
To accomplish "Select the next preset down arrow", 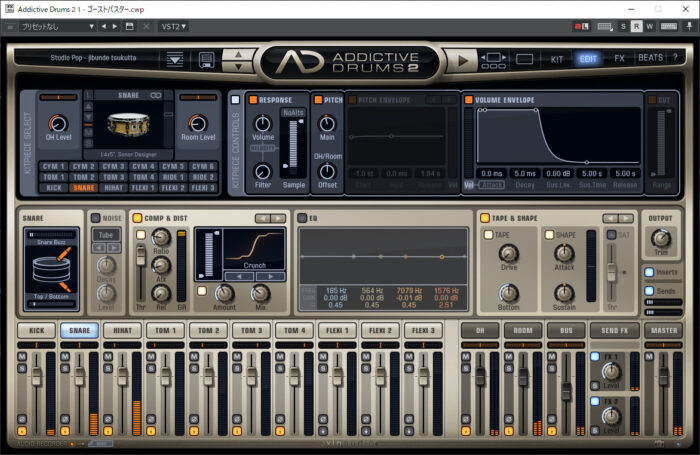I will (x=238, y=67).
